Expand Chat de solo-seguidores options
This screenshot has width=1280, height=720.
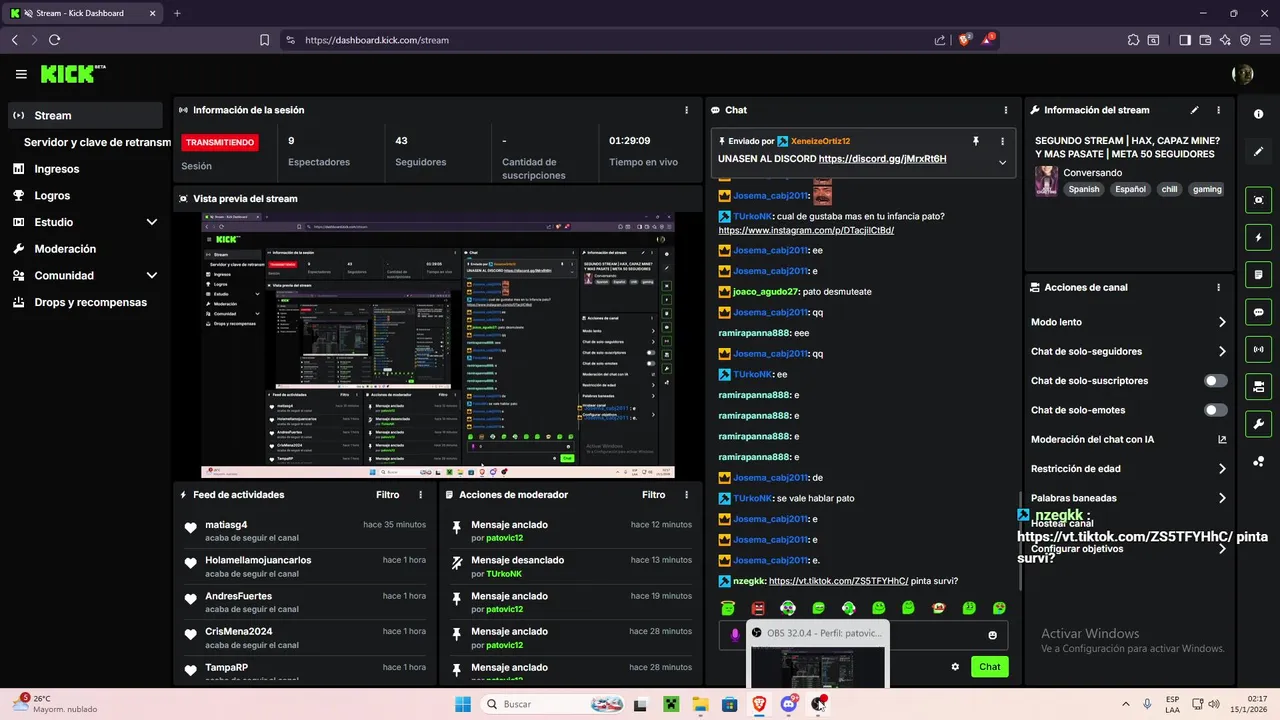(x=1222, y=351)
